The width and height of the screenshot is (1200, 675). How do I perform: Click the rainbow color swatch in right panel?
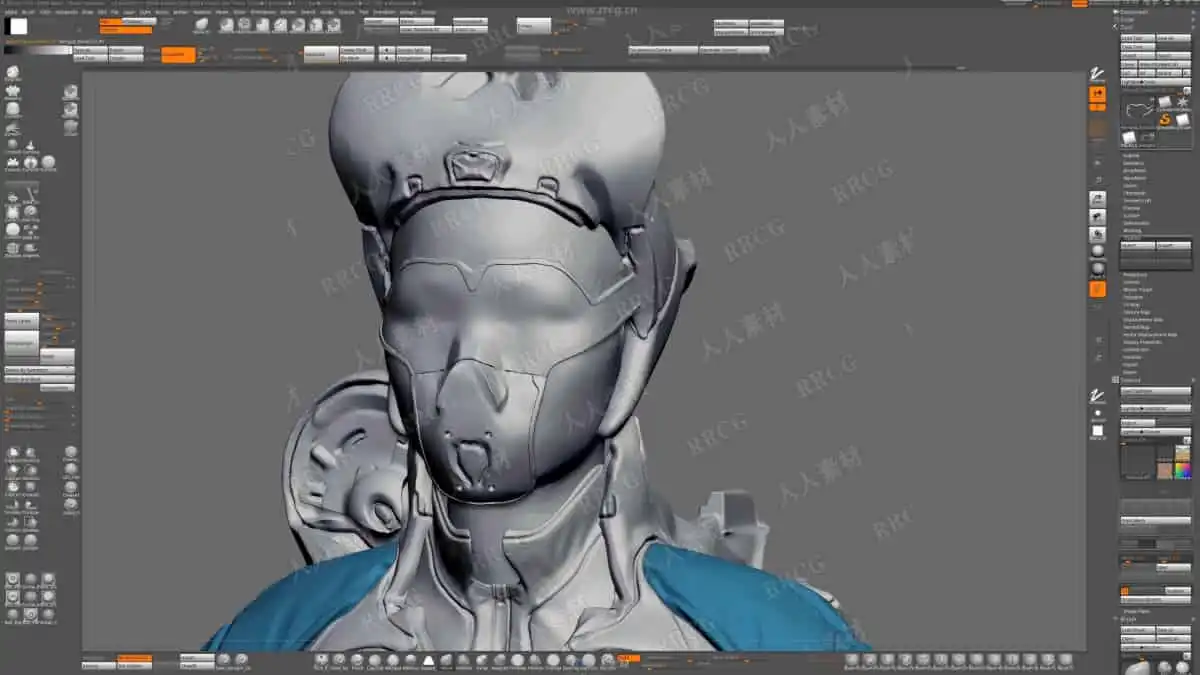pyautogui.click(x=1183, y=470)
